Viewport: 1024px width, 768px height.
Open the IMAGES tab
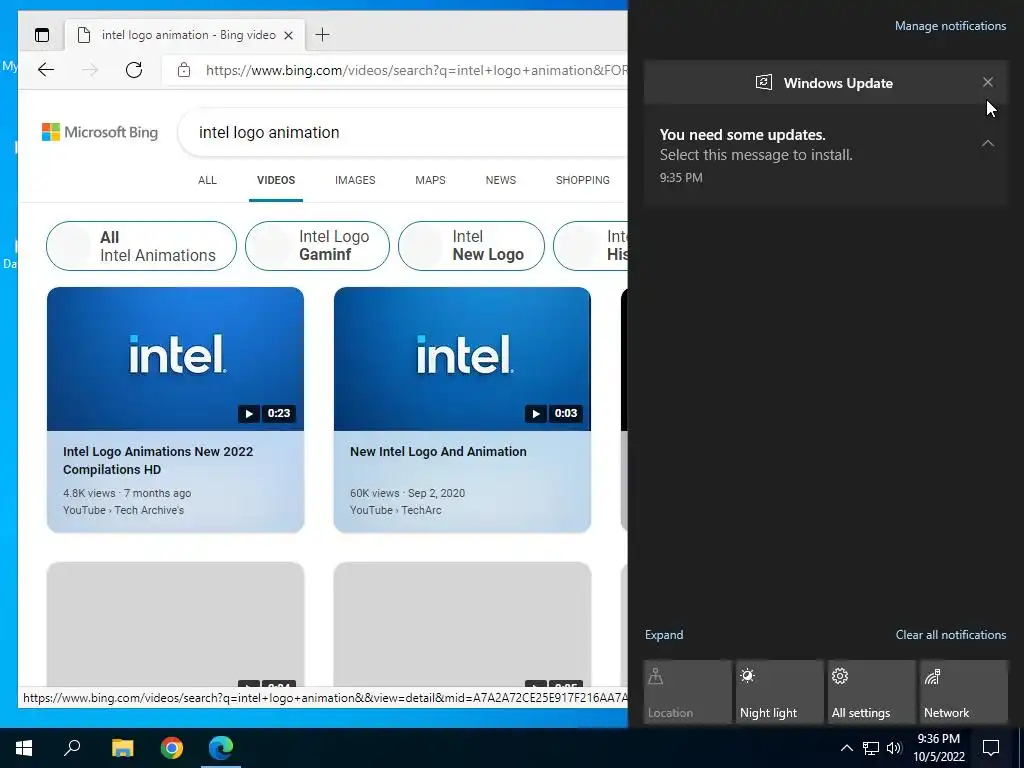coord(355,180)
